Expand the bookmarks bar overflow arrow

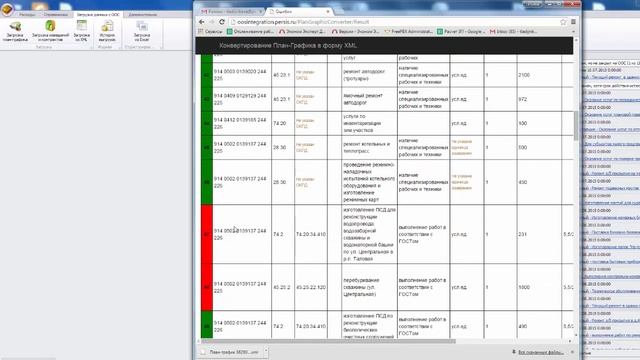573,31
